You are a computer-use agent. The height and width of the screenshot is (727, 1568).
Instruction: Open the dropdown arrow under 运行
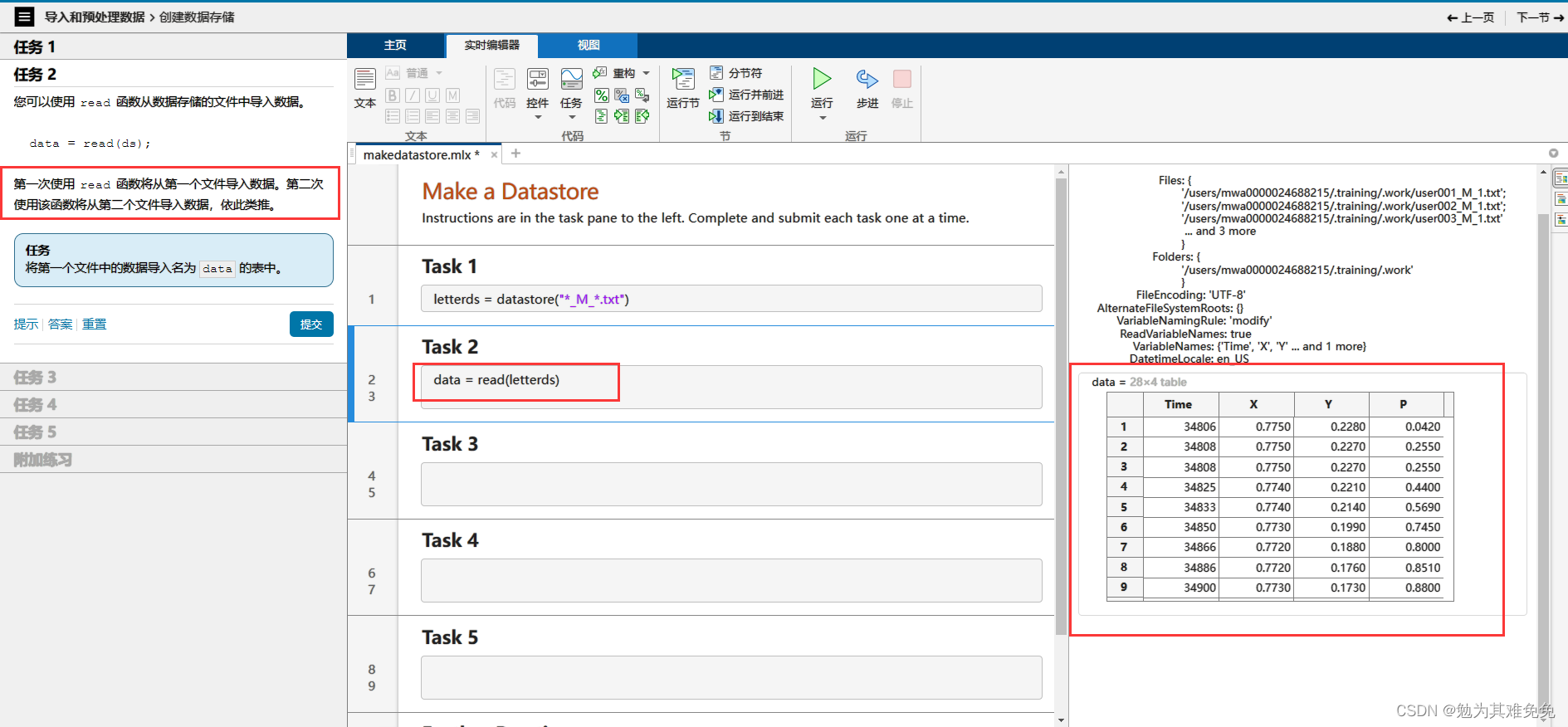point(823,118)
